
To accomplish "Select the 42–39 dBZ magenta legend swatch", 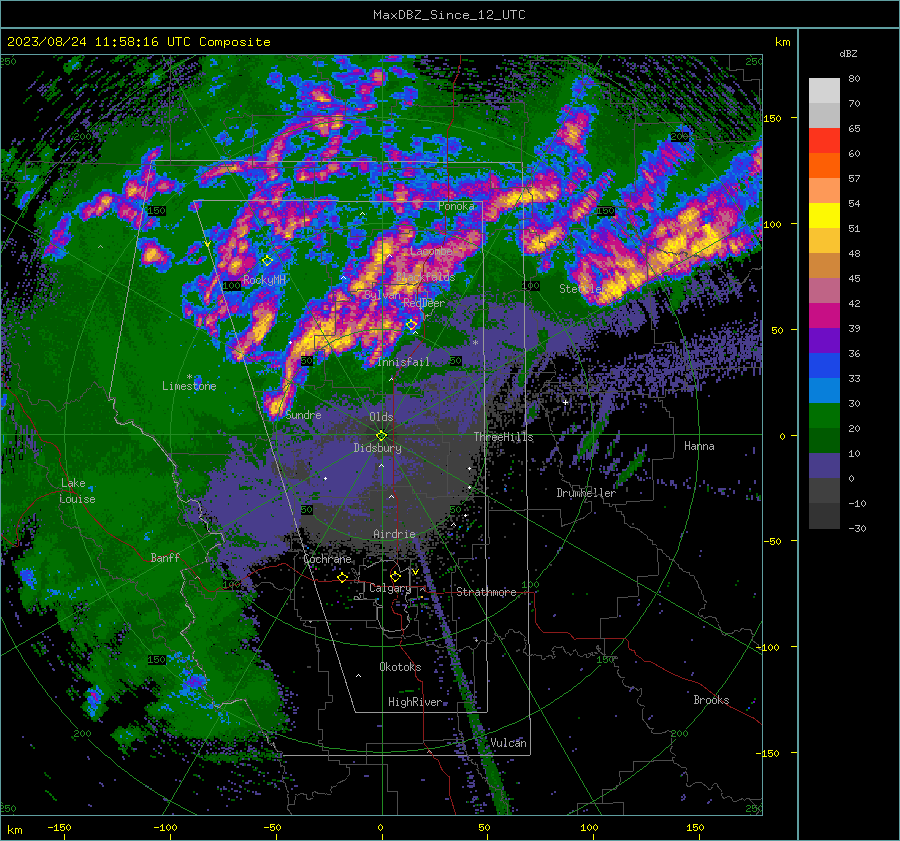I will pyautogui.click(x=824, y=316).
